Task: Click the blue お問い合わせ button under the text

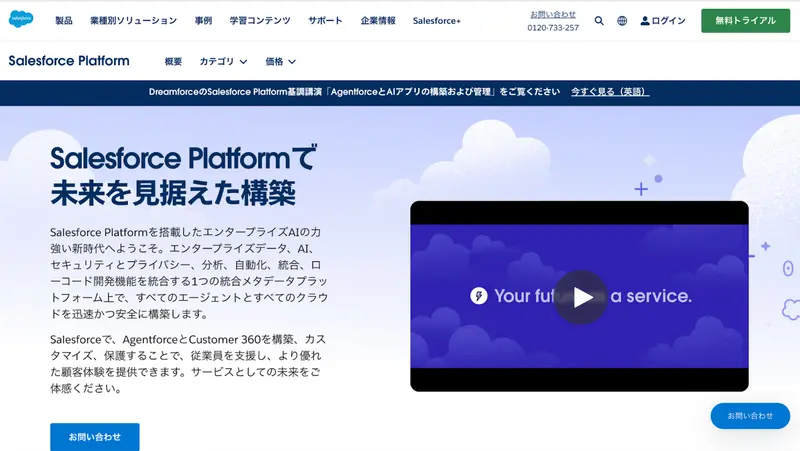Action: pos(95,437)
